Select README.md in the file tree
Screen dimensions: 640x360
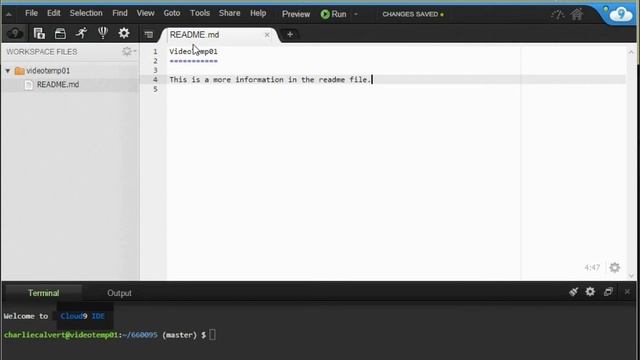pos(58,84)
